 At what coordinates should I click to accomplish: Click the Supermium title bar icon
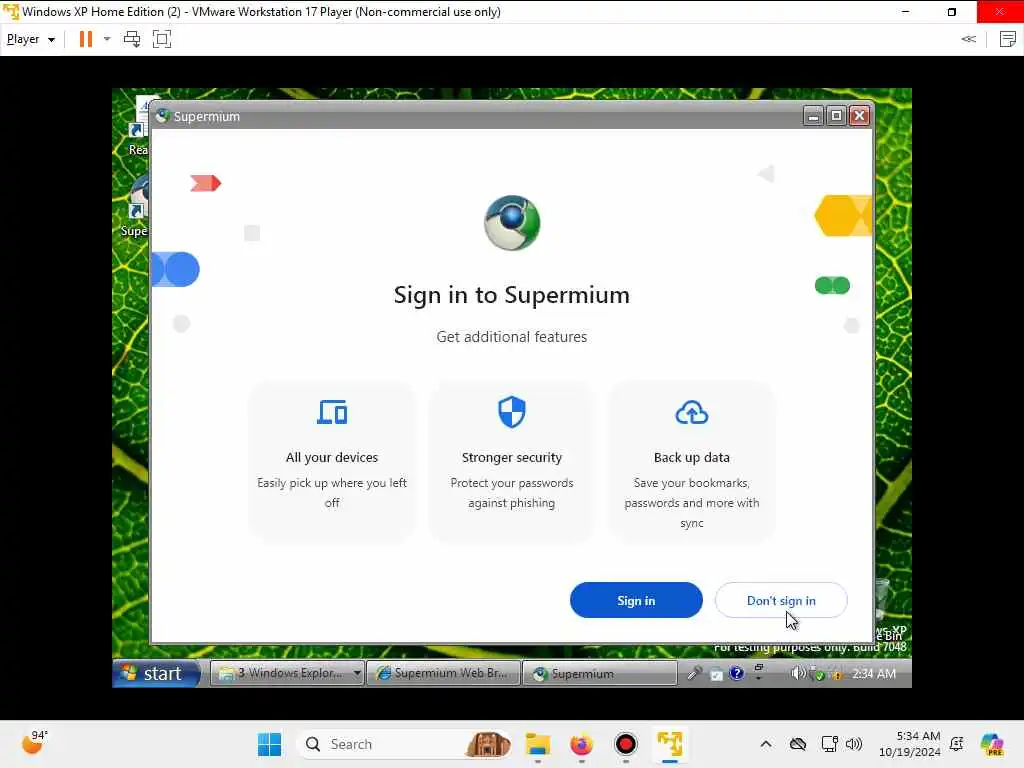163,116
